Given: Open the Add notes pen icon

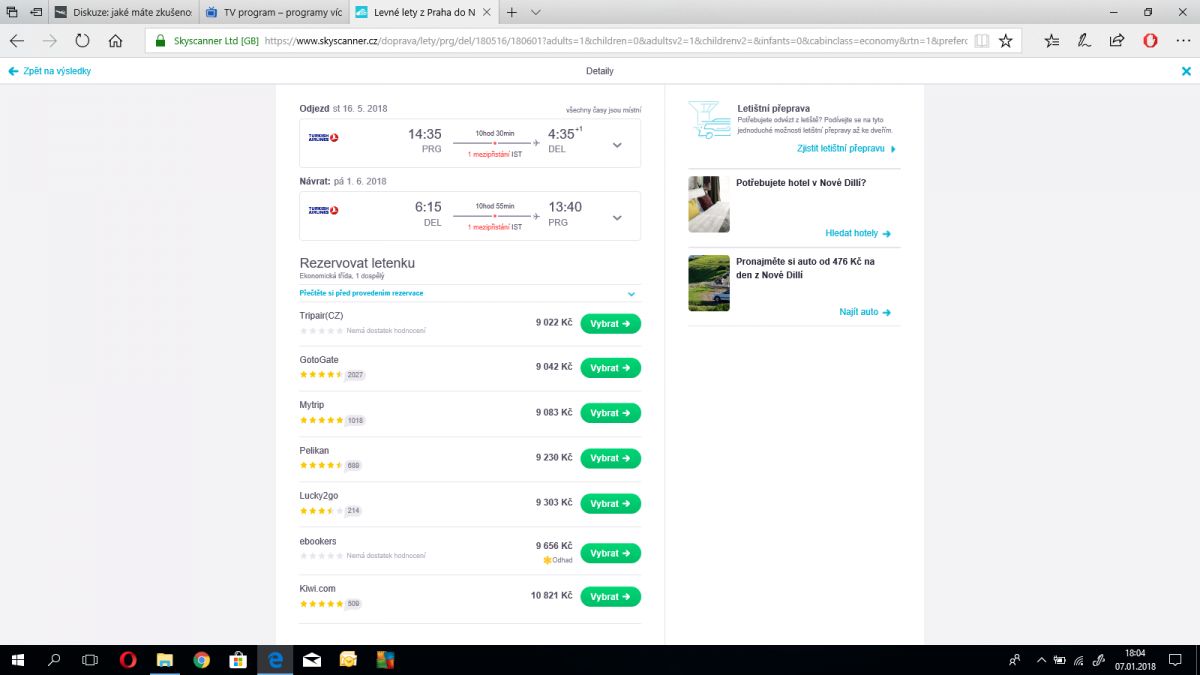Looking at the screenshot, I should coord(1084,41).
